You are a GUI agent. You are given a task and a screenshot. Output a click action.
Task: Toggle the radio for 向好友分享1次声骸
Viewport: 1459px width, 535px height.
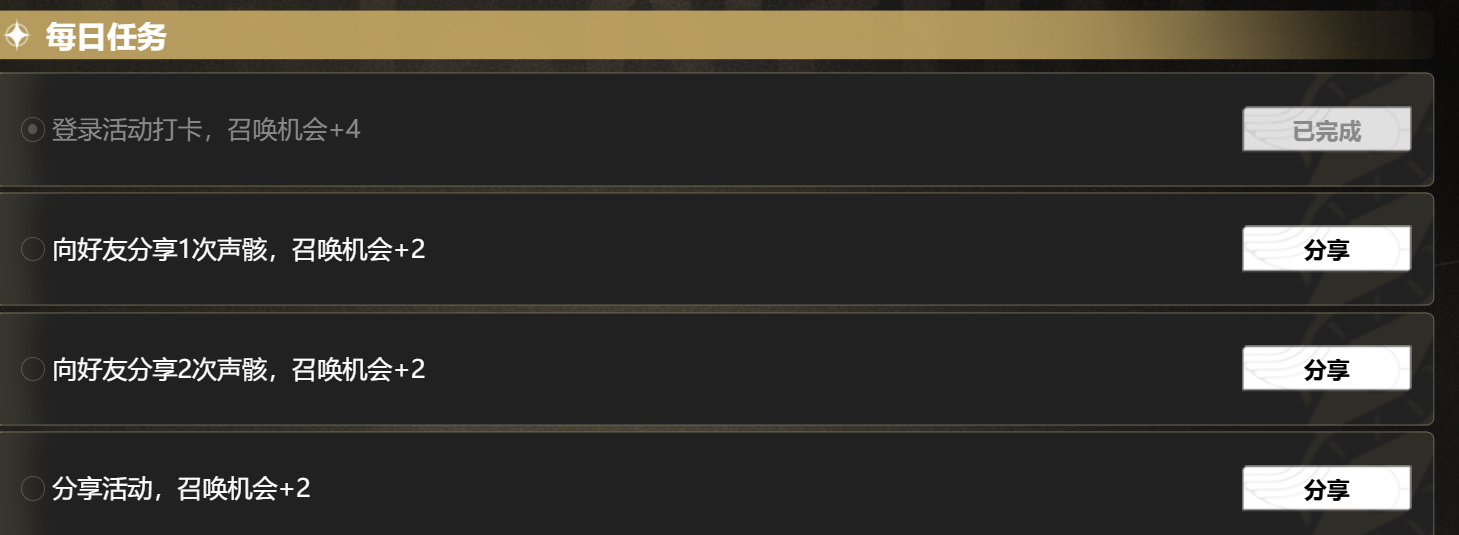33,249
